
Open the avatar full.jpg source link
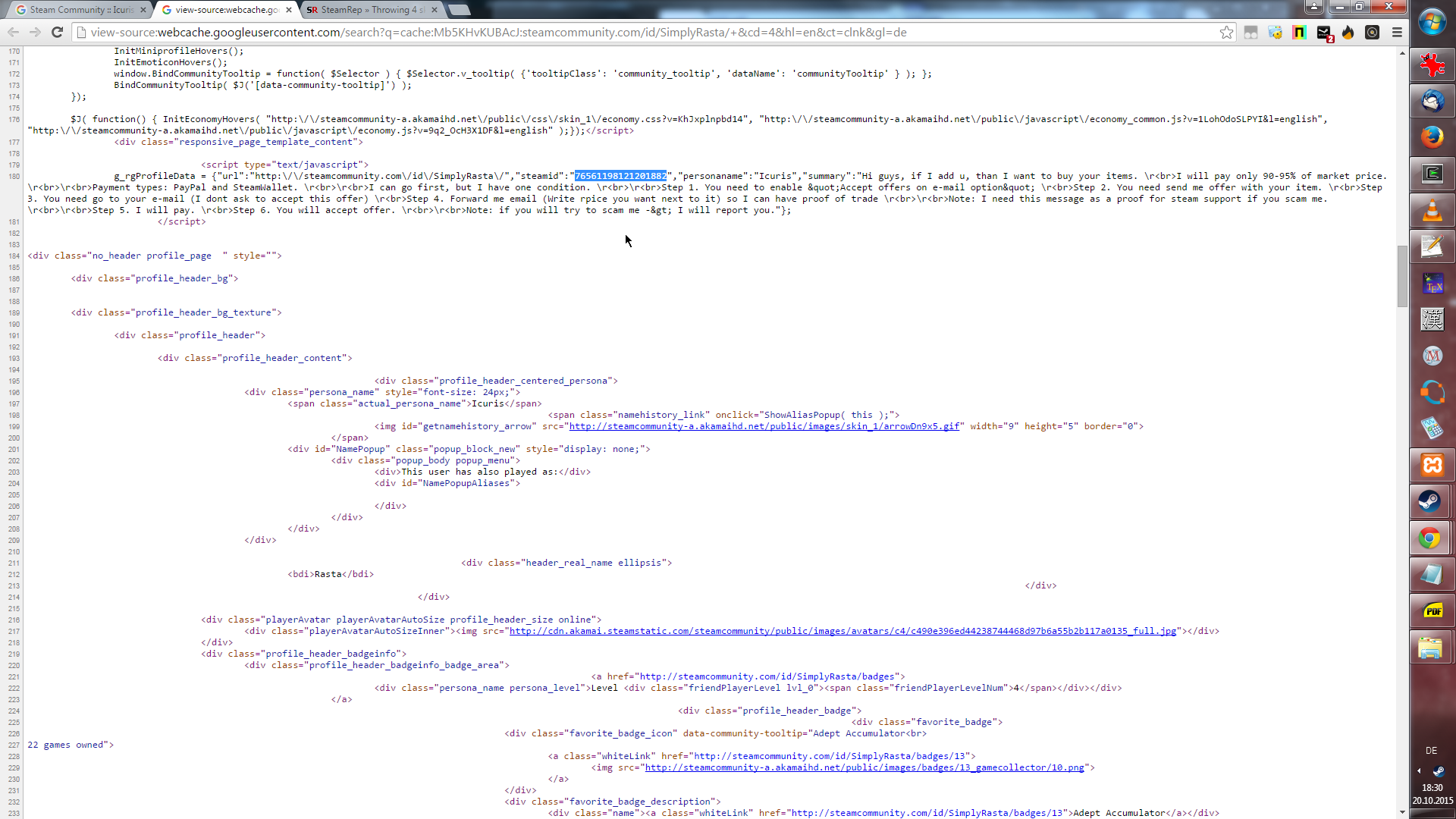click(x=842, y=631)
